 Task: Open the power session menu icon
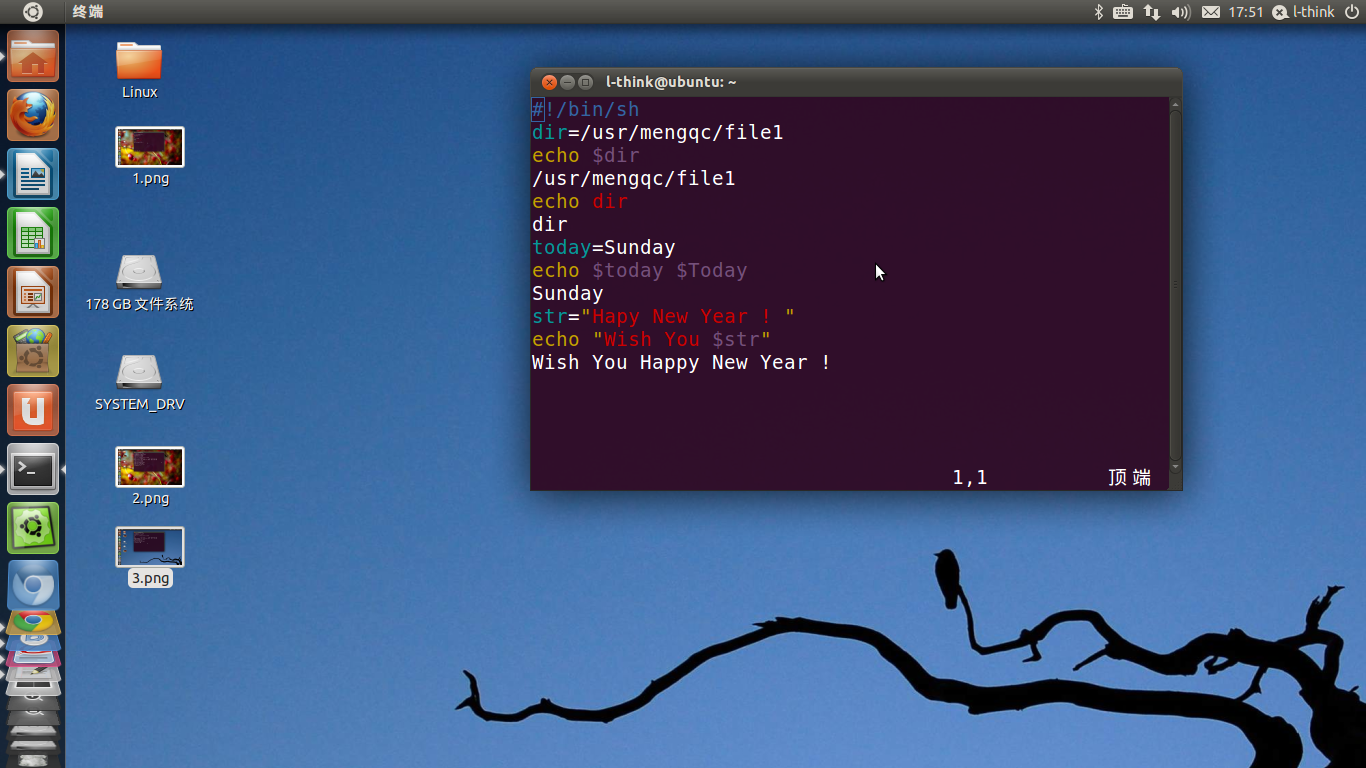[x=1352, y=12]
